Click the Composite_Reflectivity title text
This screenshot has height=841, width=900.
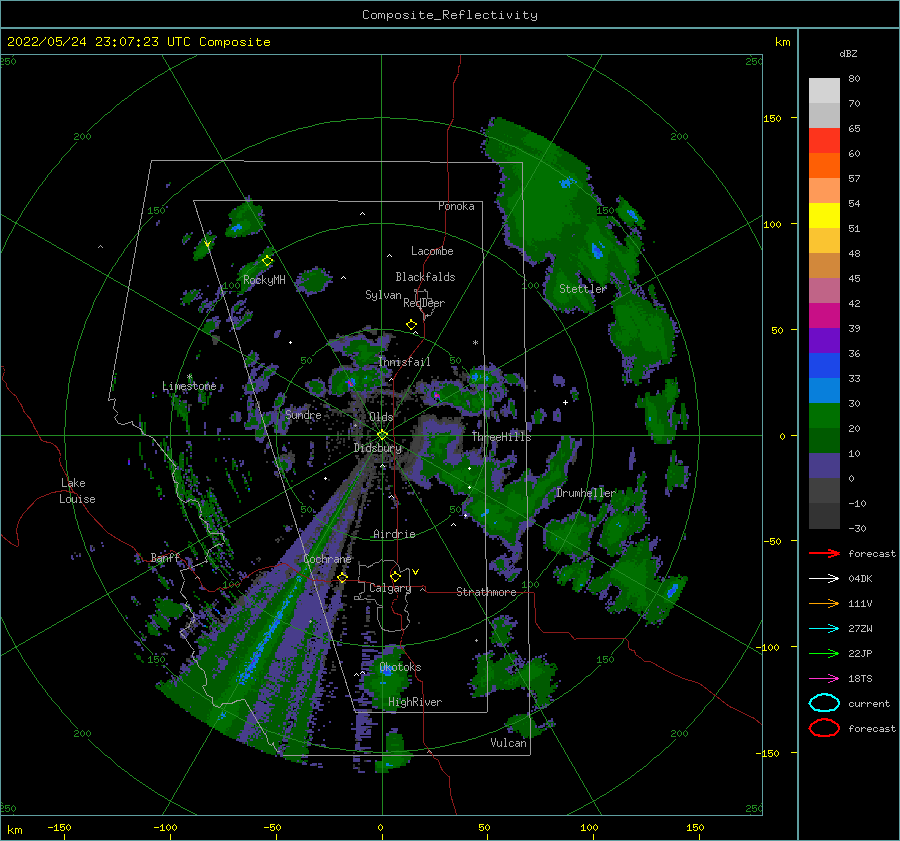pos(450,15)
